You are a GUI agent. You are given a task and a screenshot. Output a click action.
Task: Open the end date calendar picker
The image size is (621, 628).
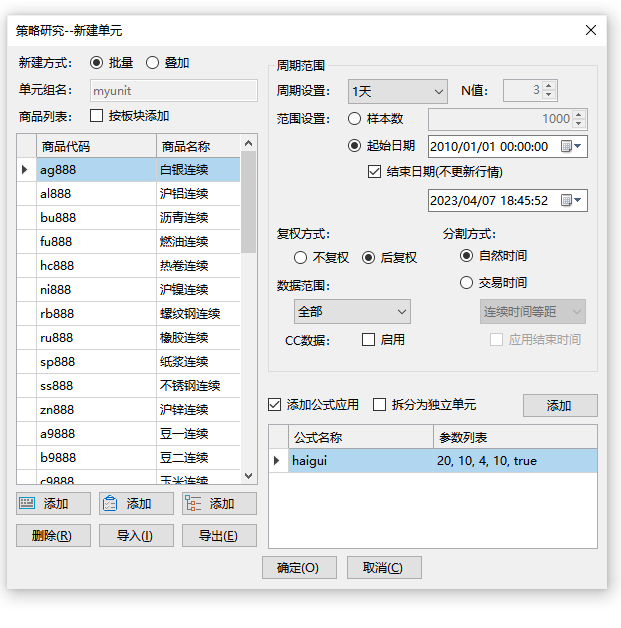pos(573,200)
